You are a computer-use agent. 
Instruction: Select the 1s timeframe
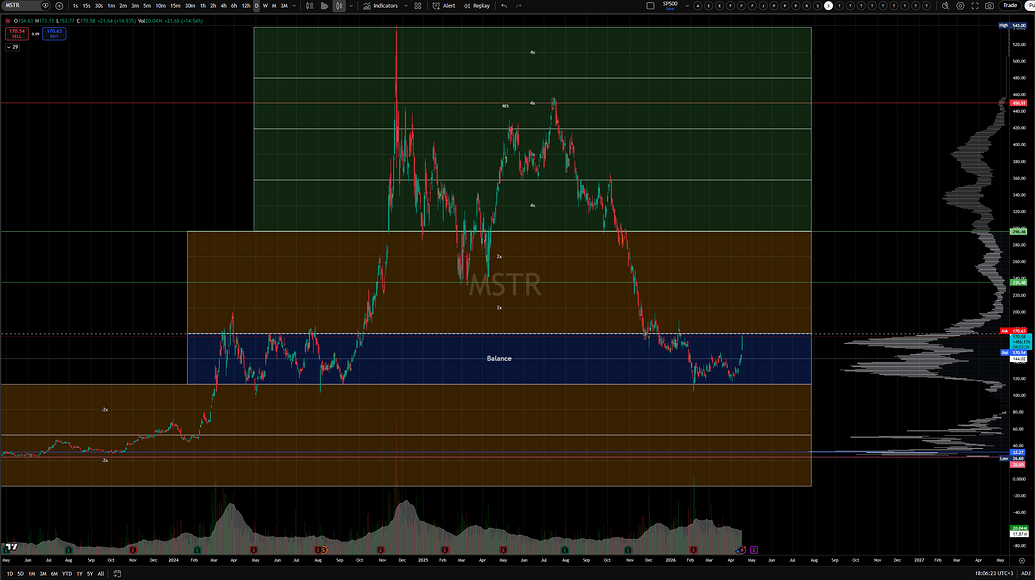(75, 5)
